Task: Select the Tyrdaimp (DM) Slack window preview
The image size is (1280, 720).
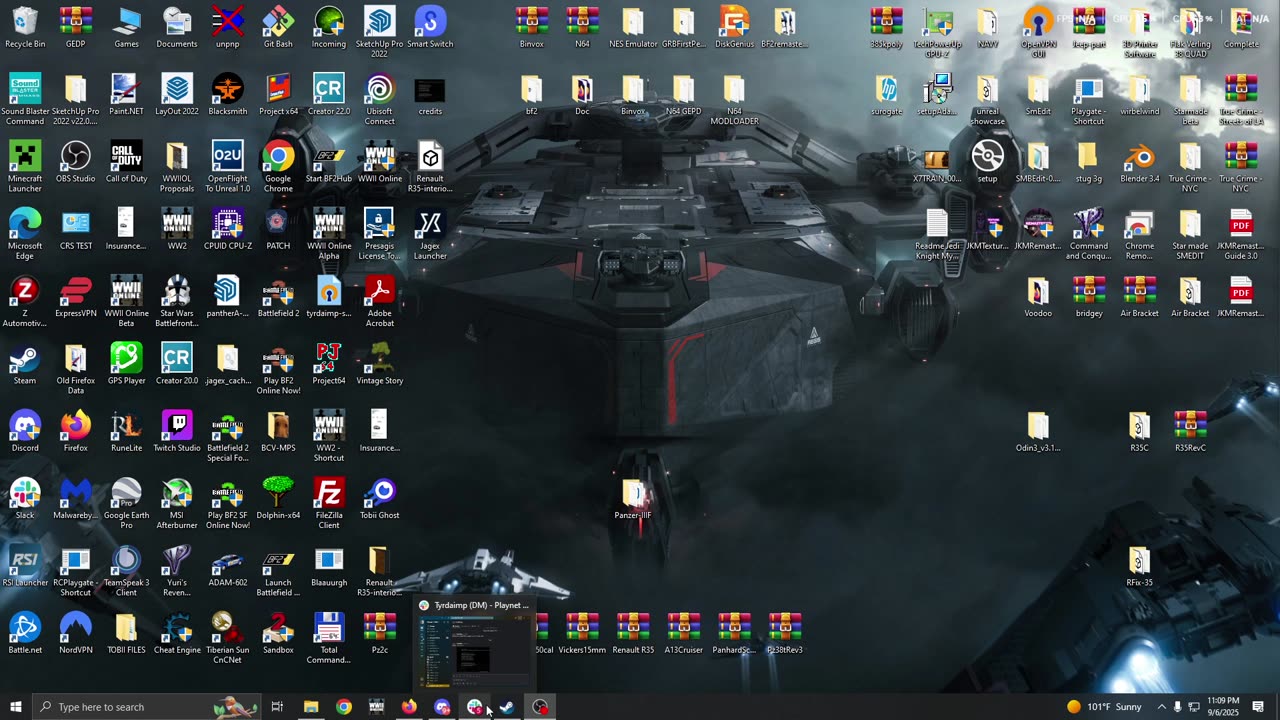Action: point(474,643)
